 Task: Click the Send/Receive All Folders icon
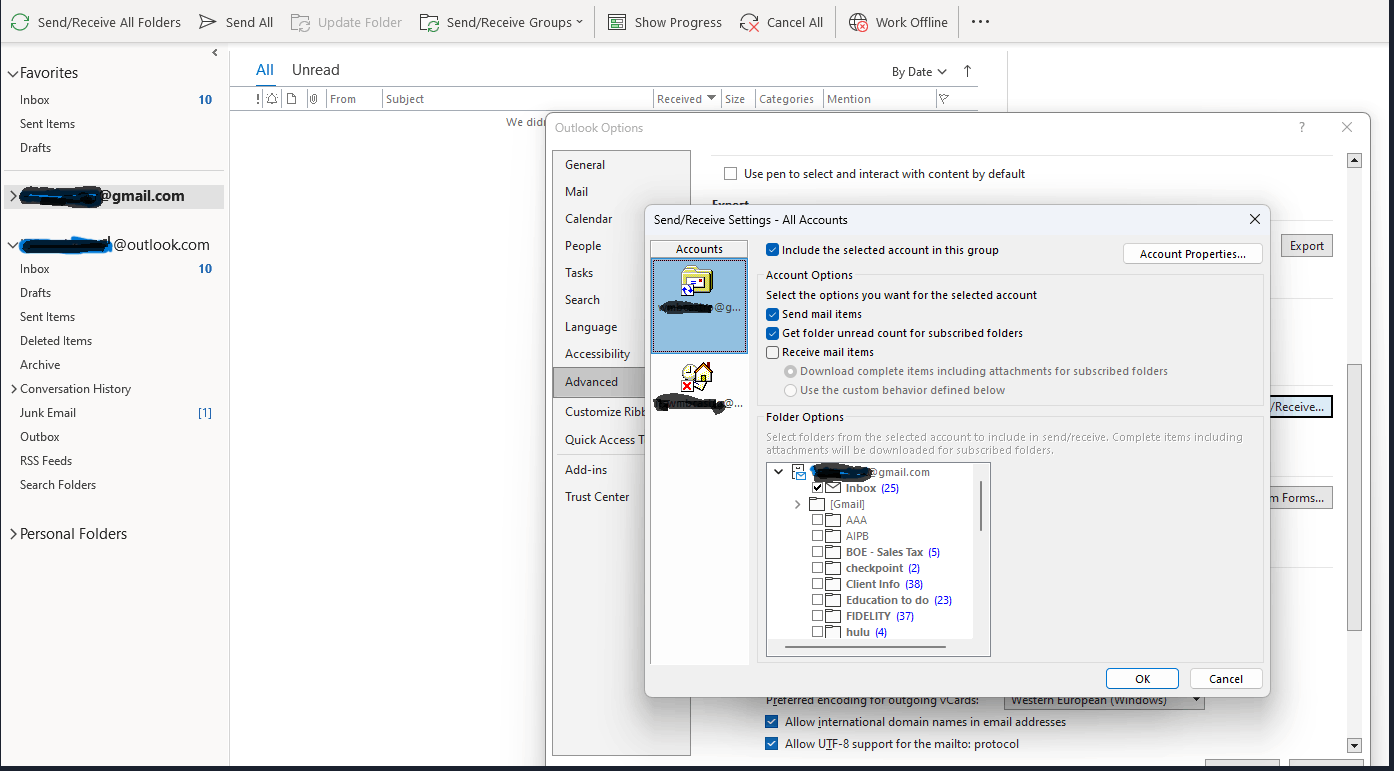point(20,21)
